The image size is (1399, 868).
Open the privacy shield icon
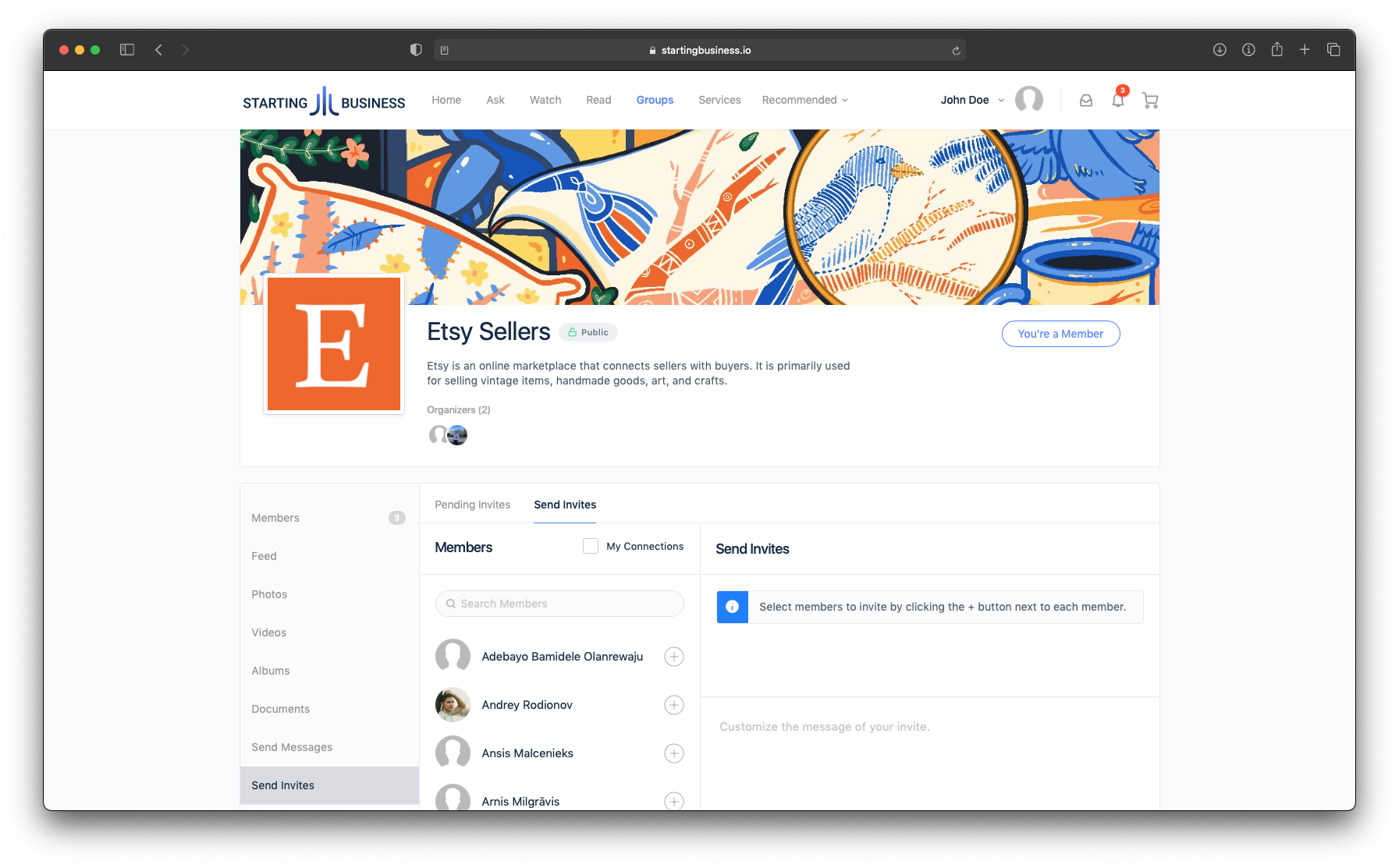point(416,50)
